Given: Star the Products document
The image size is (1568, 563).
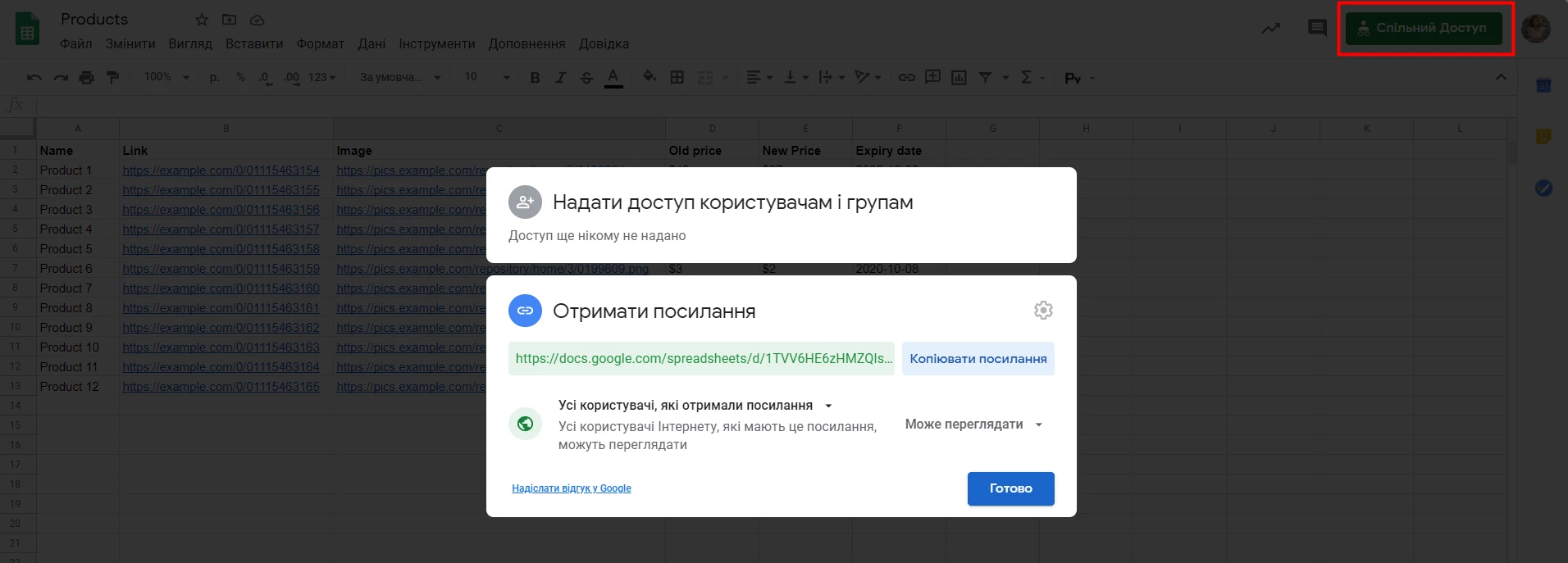Looking at the screenshot, I should (x=202, y=20).
